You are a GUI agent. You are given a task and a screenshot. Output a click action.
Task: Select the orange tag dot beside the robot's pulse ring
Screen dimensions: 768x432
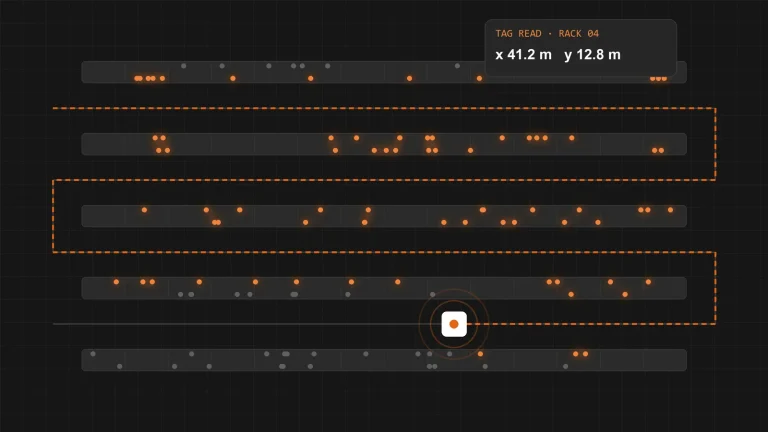pyautogui.click(x=480, y=354)
